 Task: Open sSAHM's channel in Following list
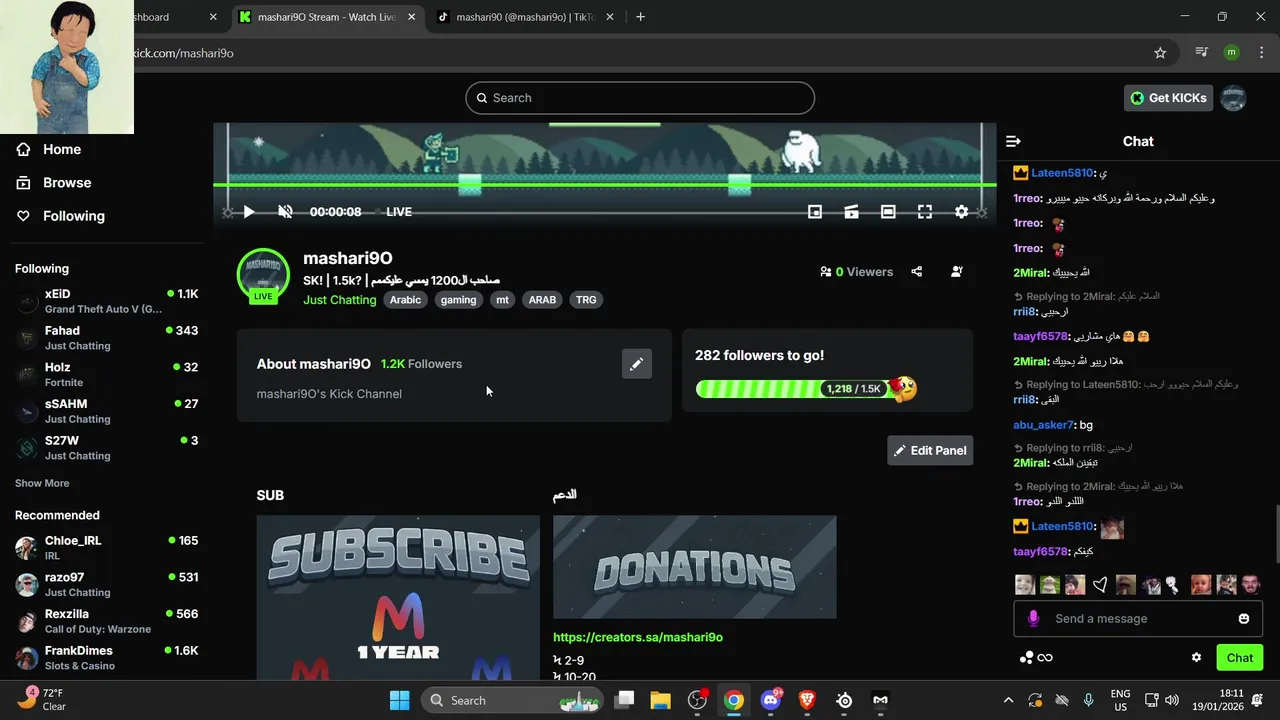coord(106,411)
